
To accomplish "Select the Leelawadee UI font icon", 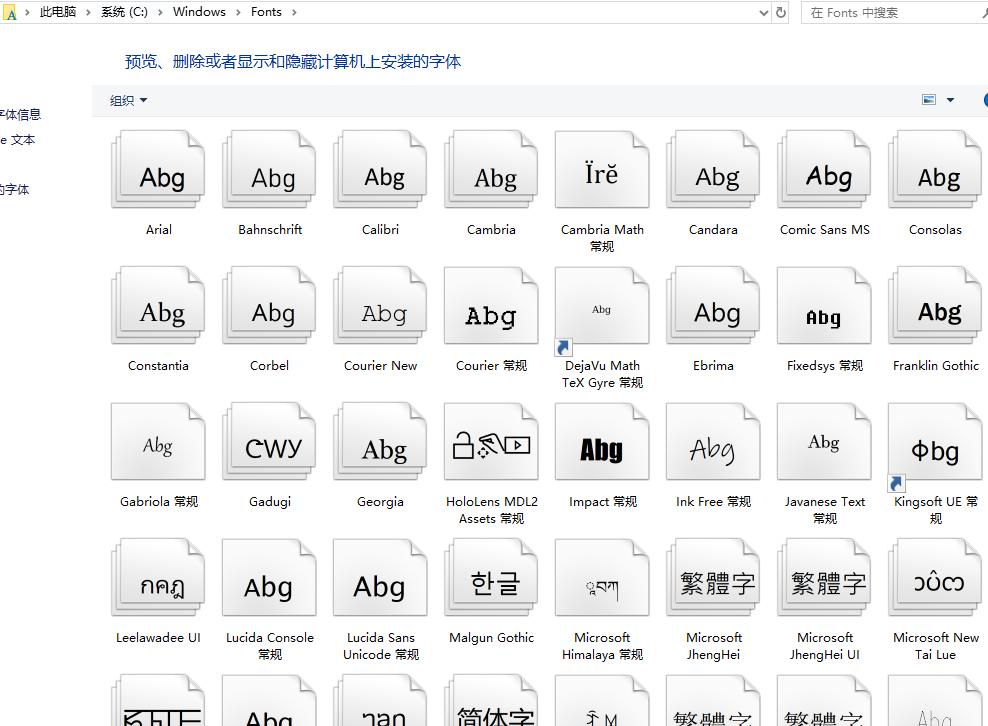I will (159, 577).
